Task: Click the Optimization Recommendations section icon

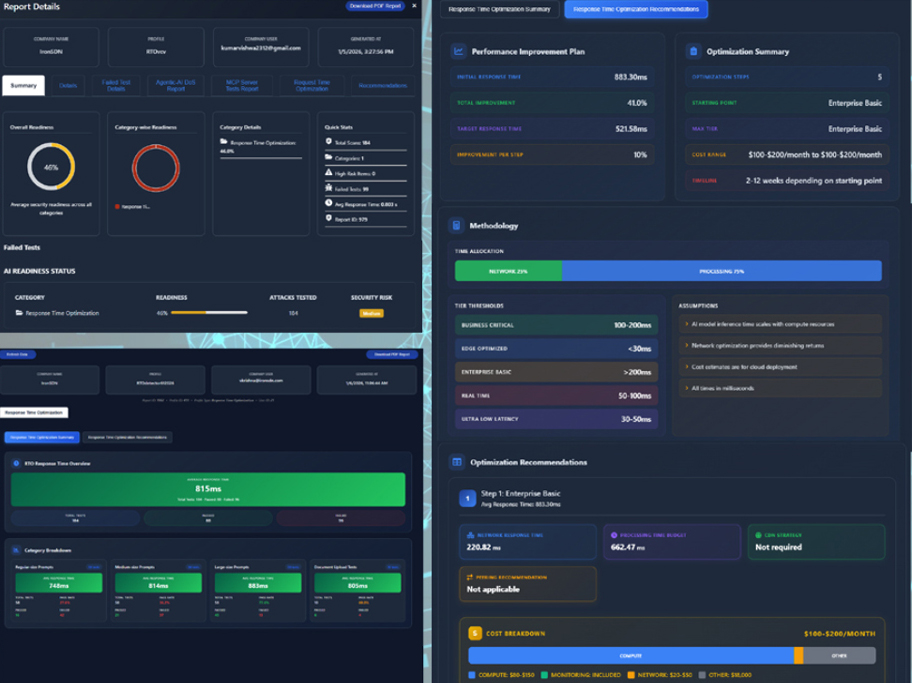Action: coord(457,462)
